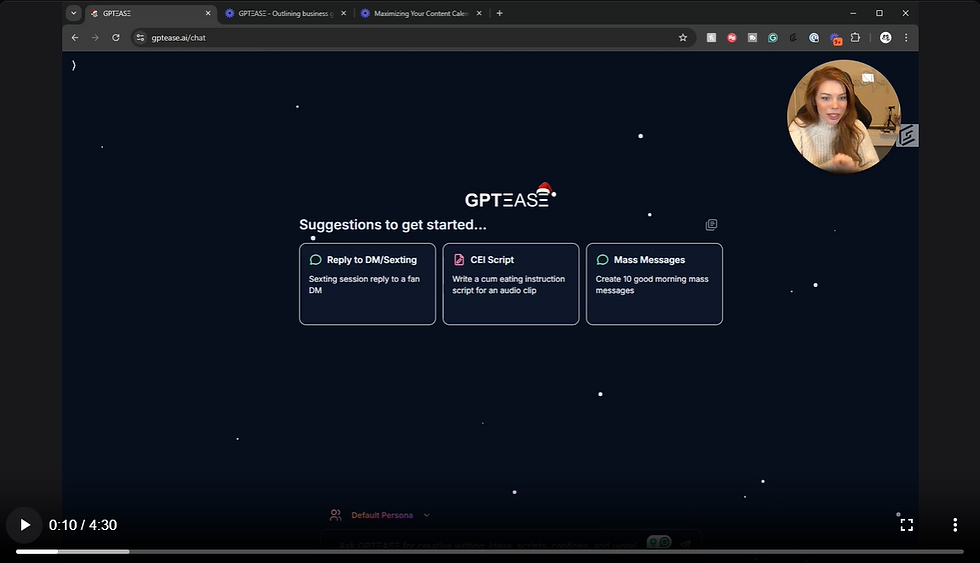Open the Chrome profile avatar

click(885, 37)
